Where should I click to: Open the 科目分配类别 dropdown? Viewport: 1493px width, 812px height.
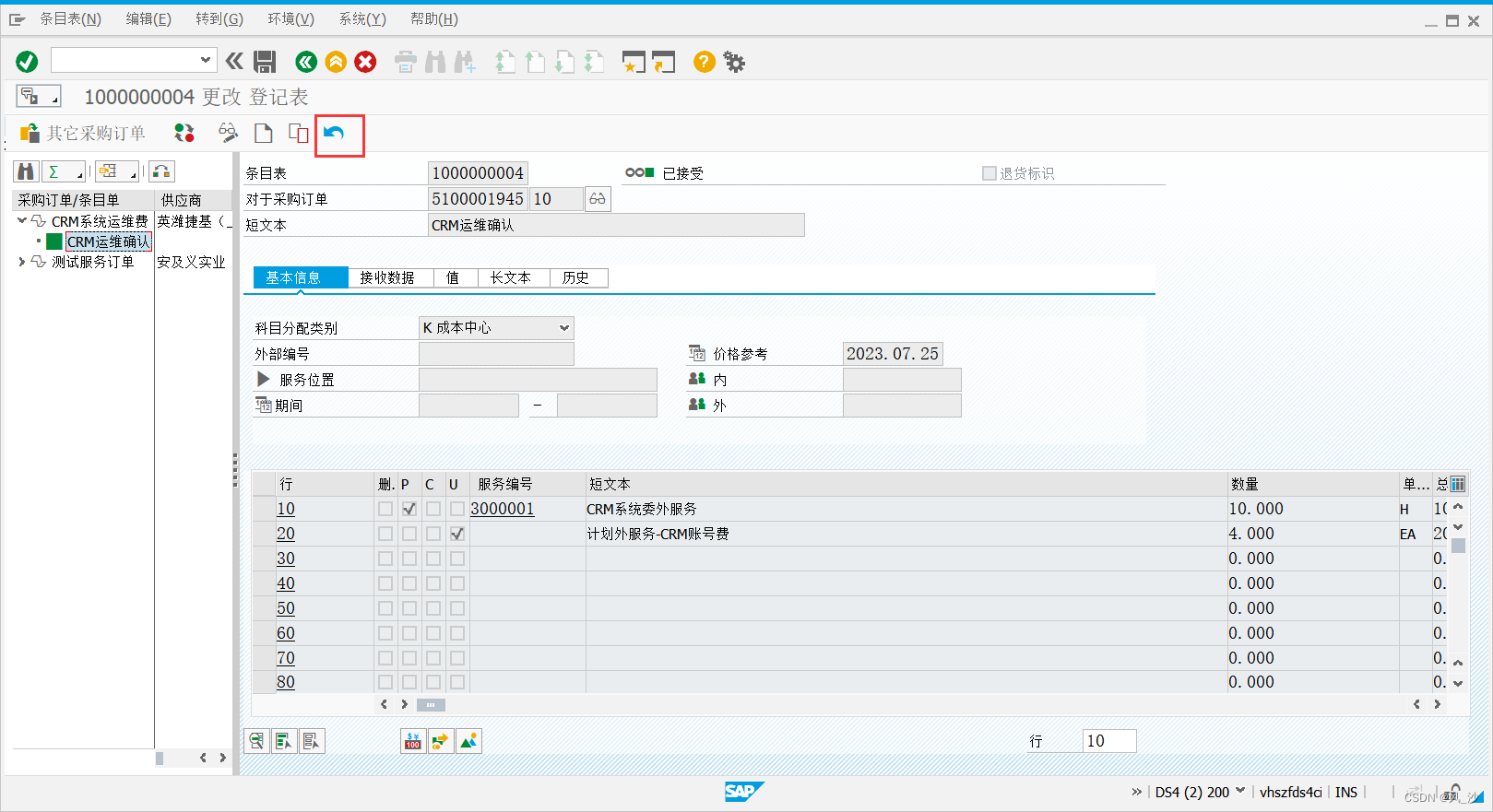click(563, 328)
